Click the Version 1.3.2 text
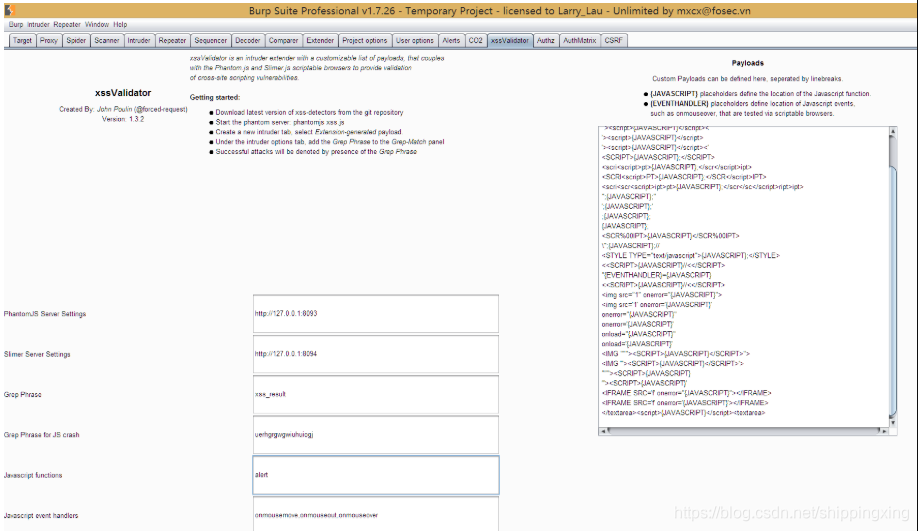The image size is (918, 531). click(123, 119)
